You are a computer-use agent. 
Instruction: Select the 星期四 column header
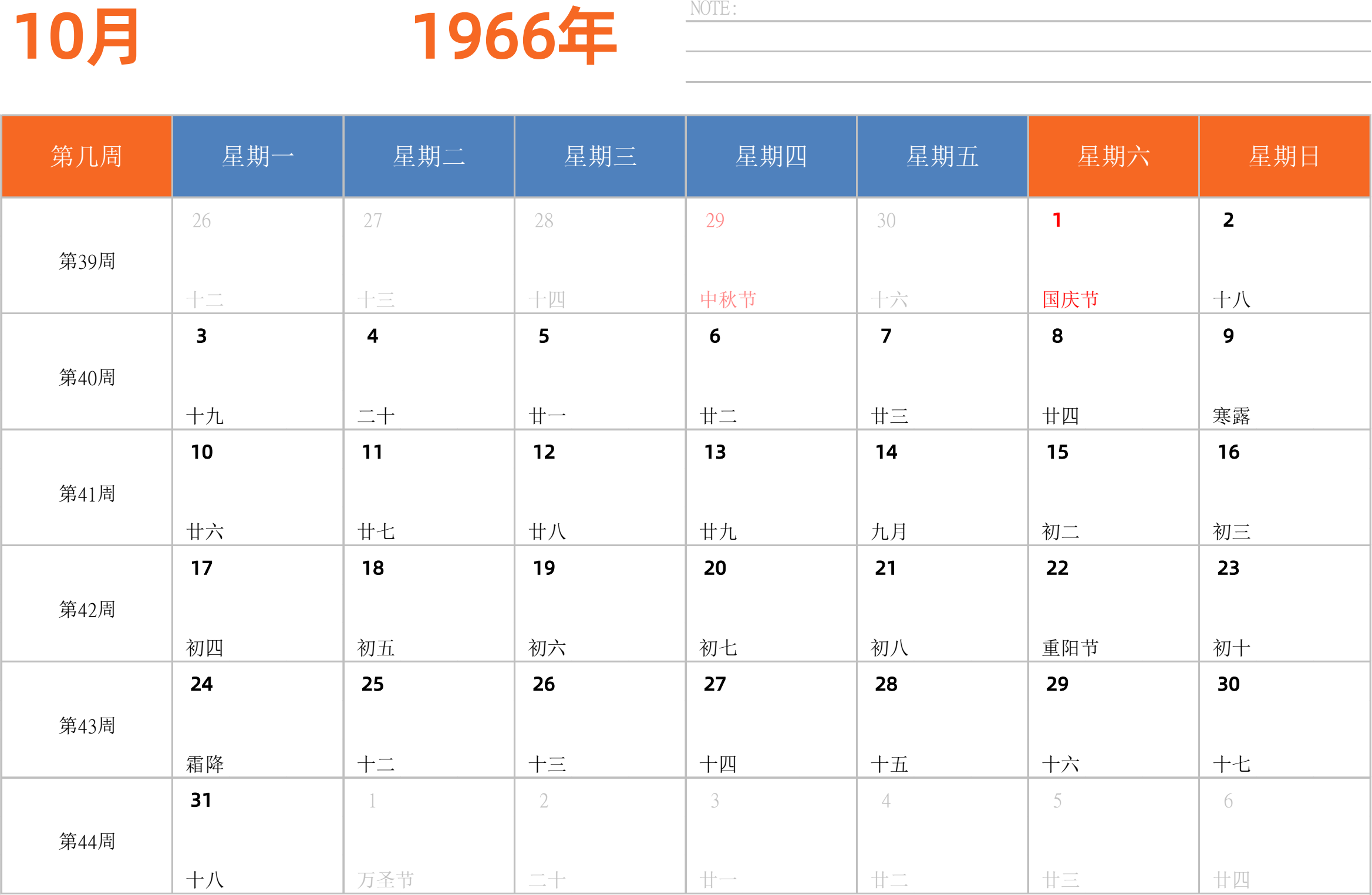[771, 156]
